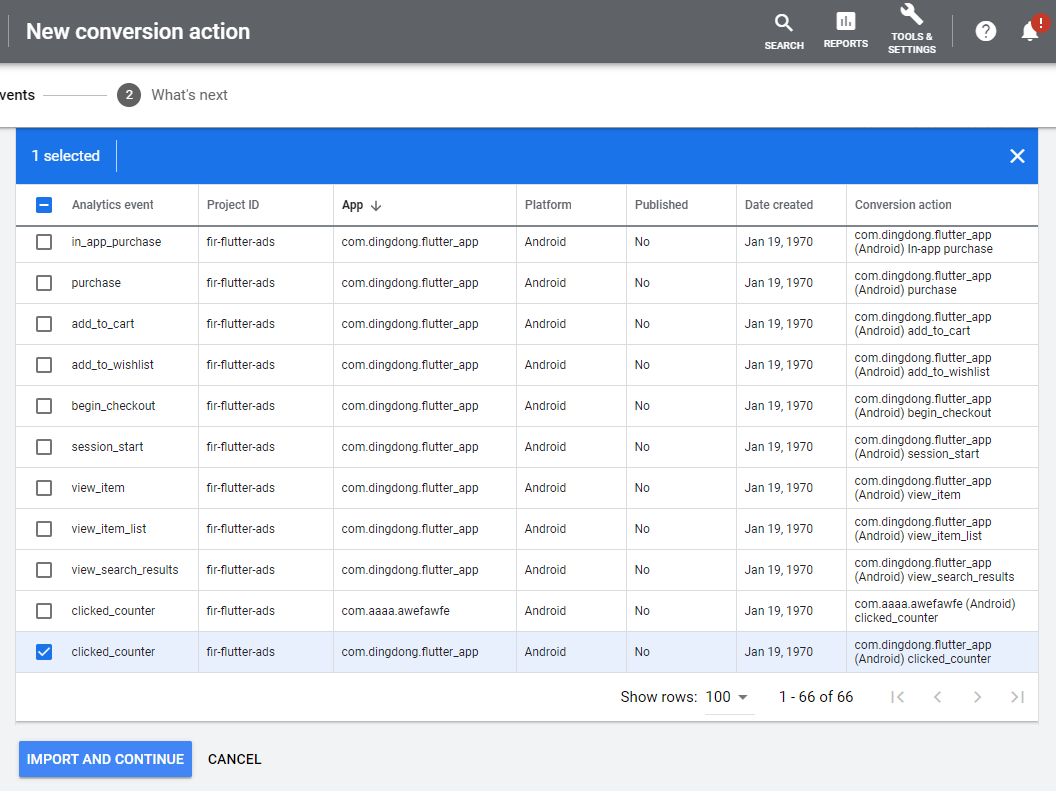
Task: Go to next page arrow
Action: [977, 697]
